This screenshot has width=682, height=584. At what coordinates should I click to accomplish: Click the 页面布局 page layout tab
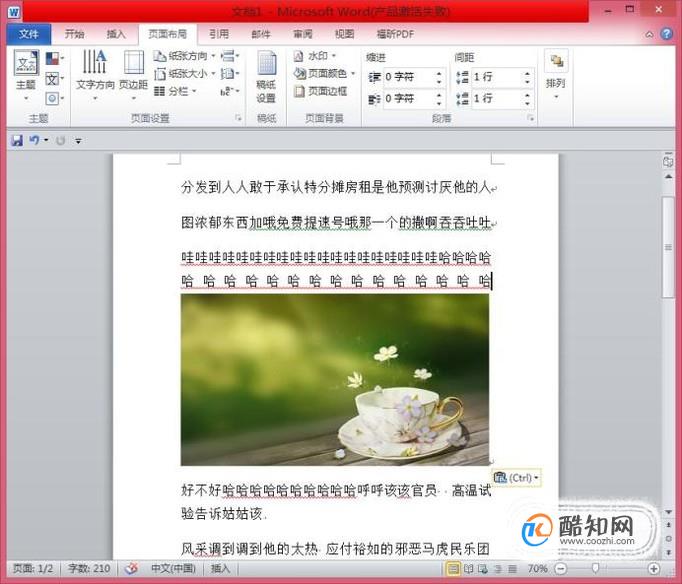tap(167, 34)
